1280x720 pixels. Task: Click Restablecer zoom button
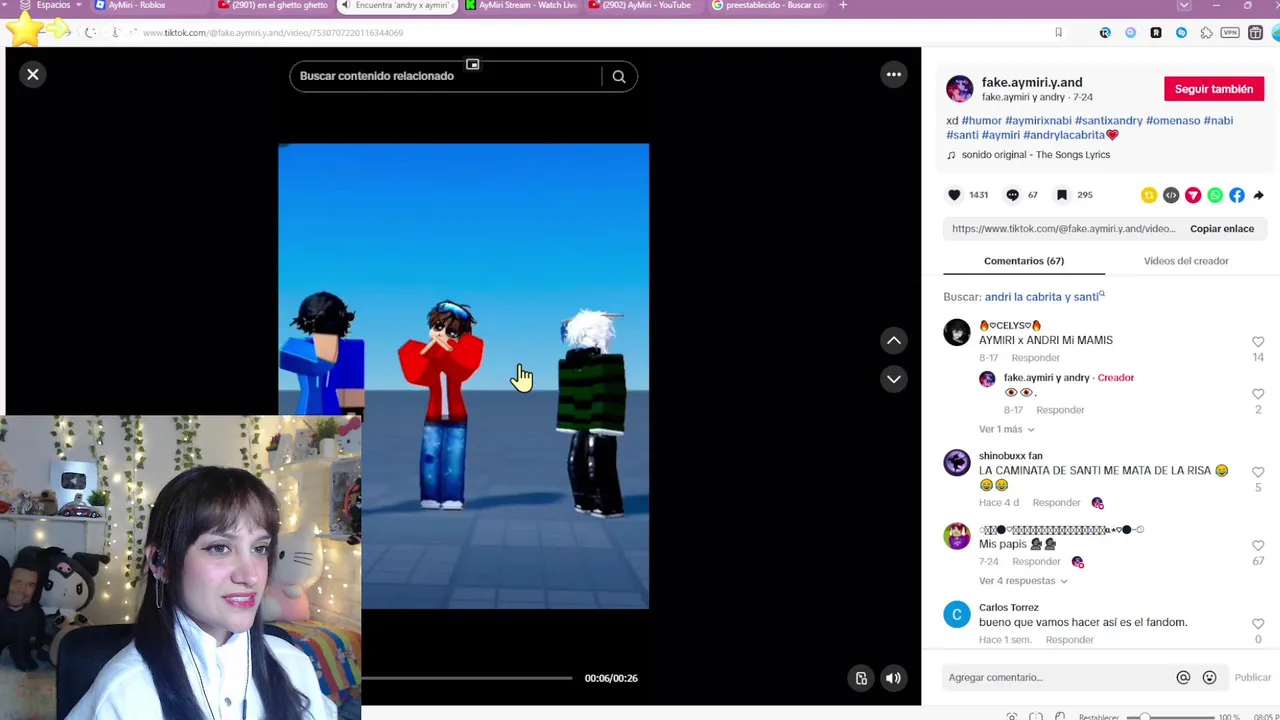pos(1099,717)
